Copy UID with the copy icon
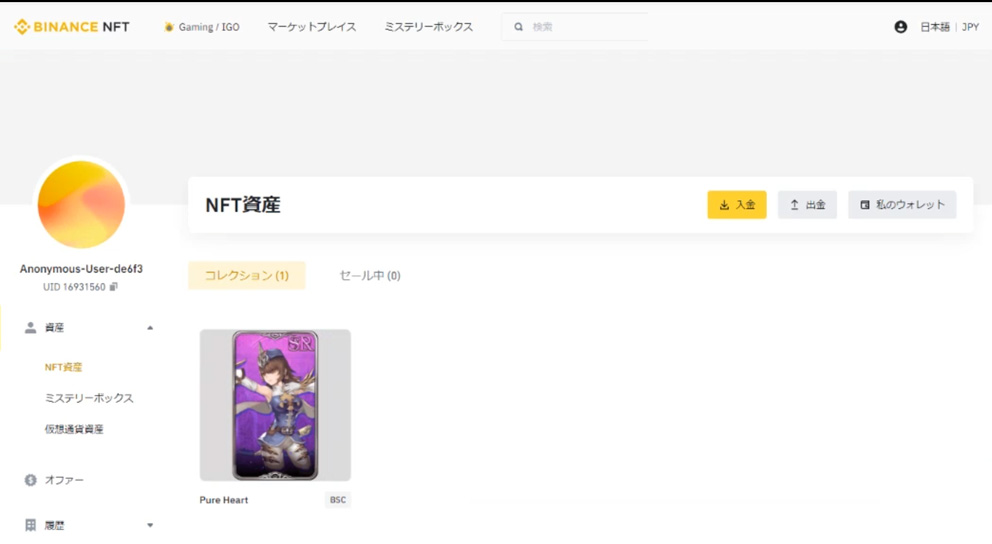 pos(114,287)
